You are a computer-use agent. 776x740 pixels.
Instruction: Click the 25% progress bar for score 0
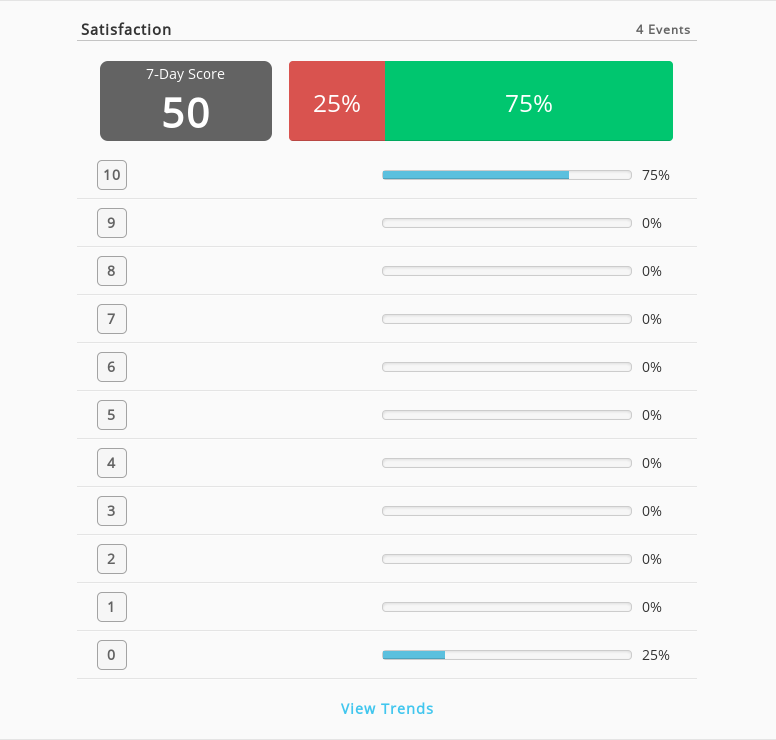(507, 655)
